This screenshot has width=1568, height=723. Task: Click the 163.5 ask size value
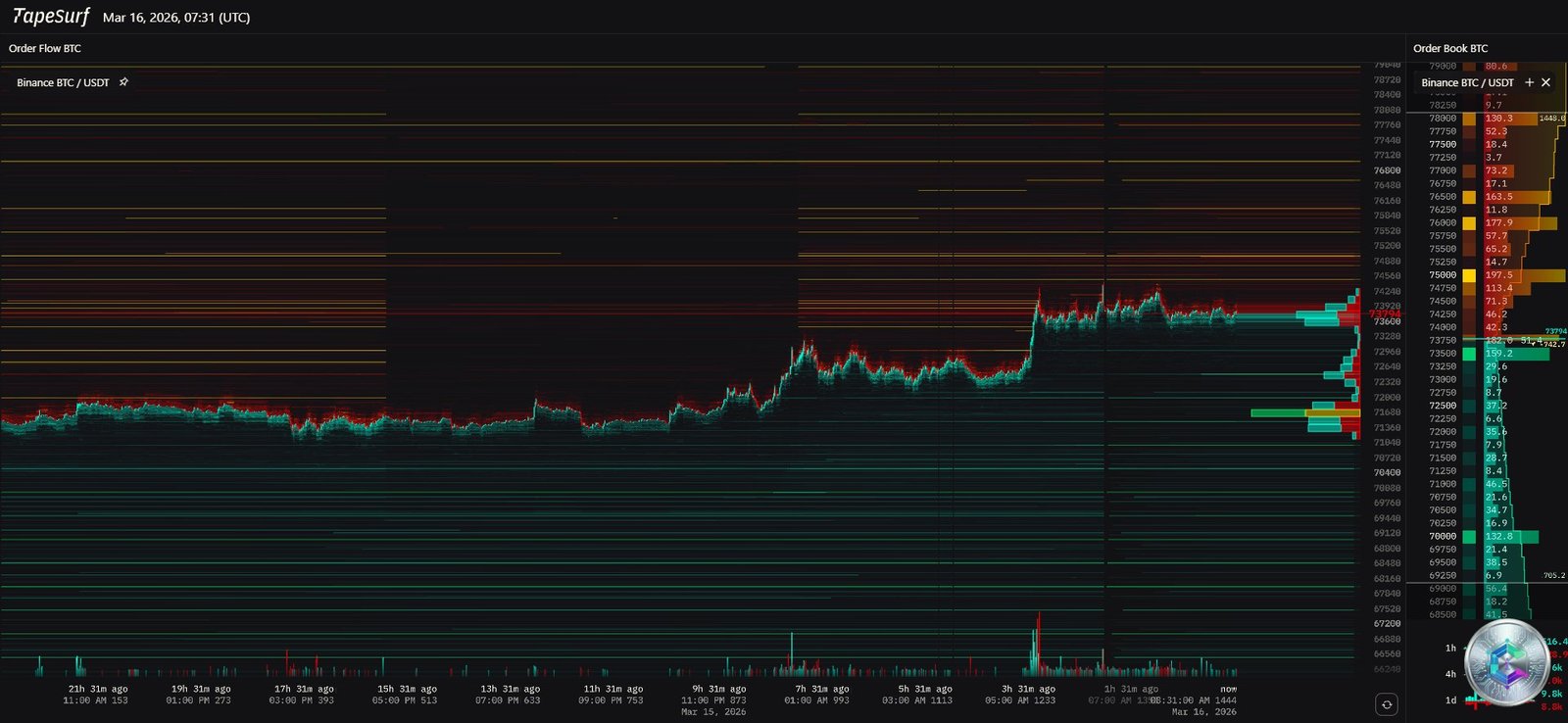[x=1498, y=197]
